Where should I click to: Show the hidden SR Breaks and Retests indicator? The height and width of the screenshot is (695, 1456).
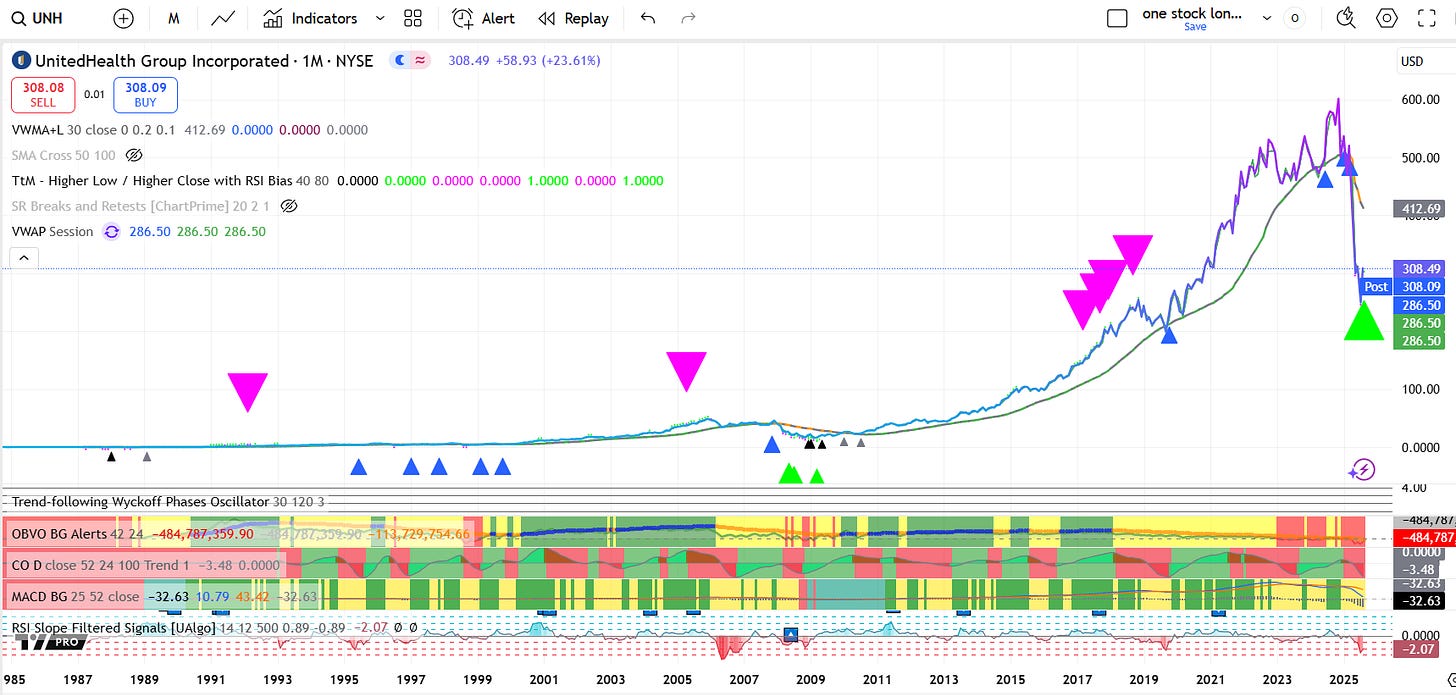[289, 206]
